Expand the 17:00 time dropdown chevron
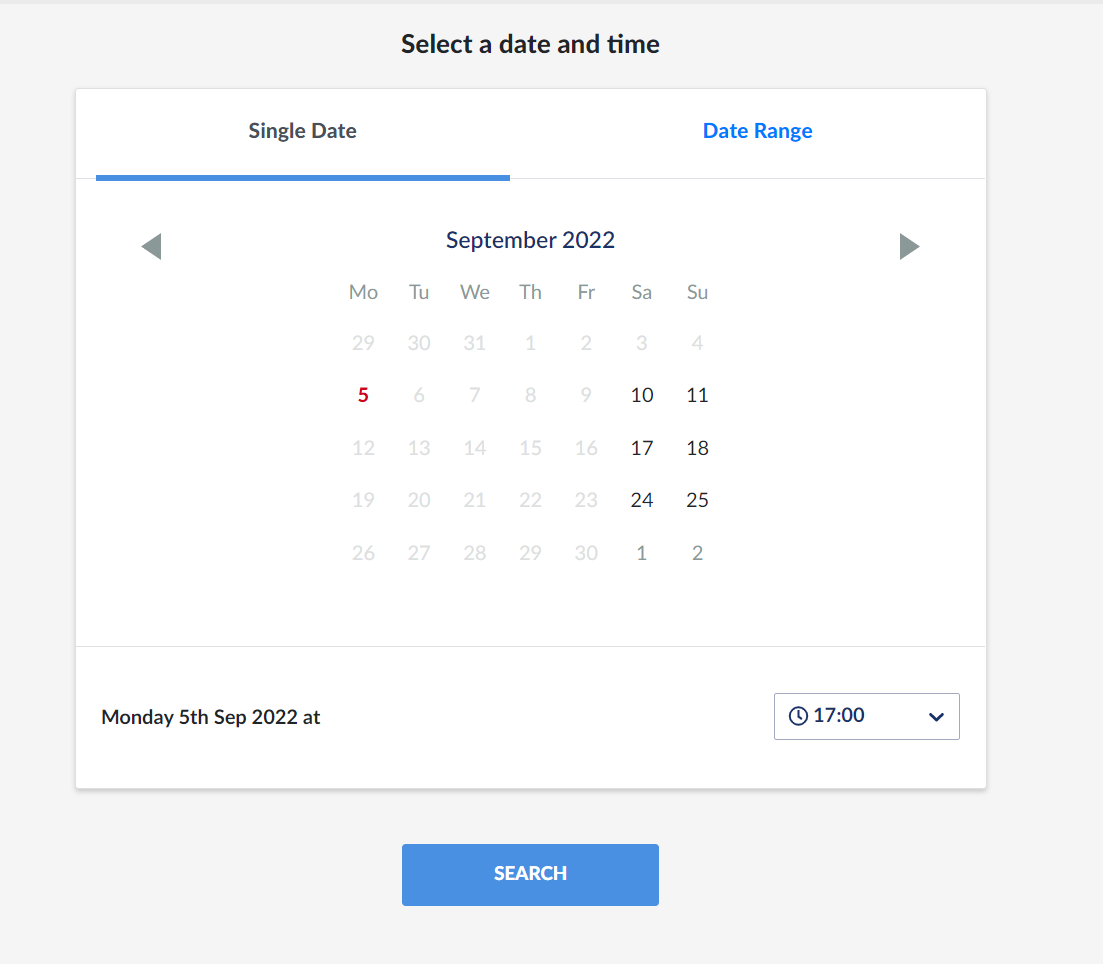This screenshot has height=964, width=1103. pos(936,717)
